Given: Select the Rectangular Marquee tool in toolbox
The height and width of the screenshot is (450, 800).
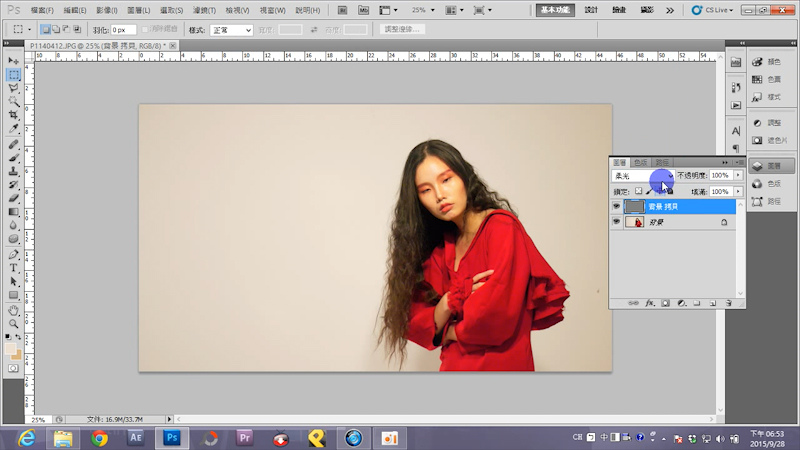Looking at the screenshot, I should [13, 74].
